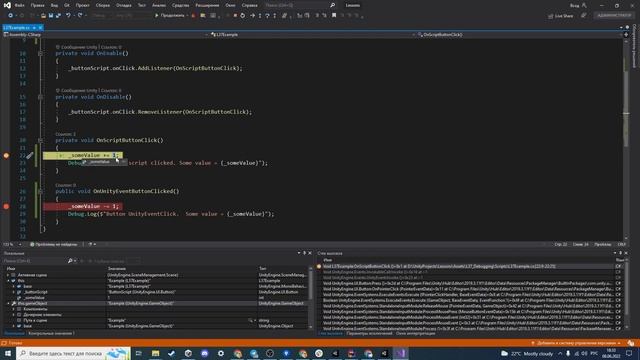The image size is (640, 360).
Task: Click the weather widget on taskbar
Action: click(x=527, y=353)
